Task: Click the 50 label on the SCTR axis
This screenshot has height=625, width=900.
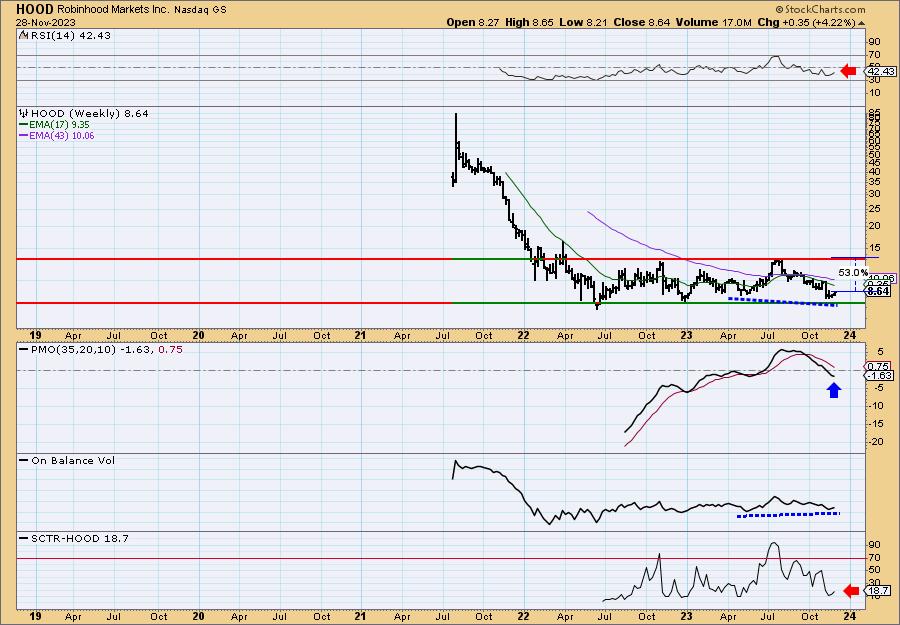Action: (874, 570)
